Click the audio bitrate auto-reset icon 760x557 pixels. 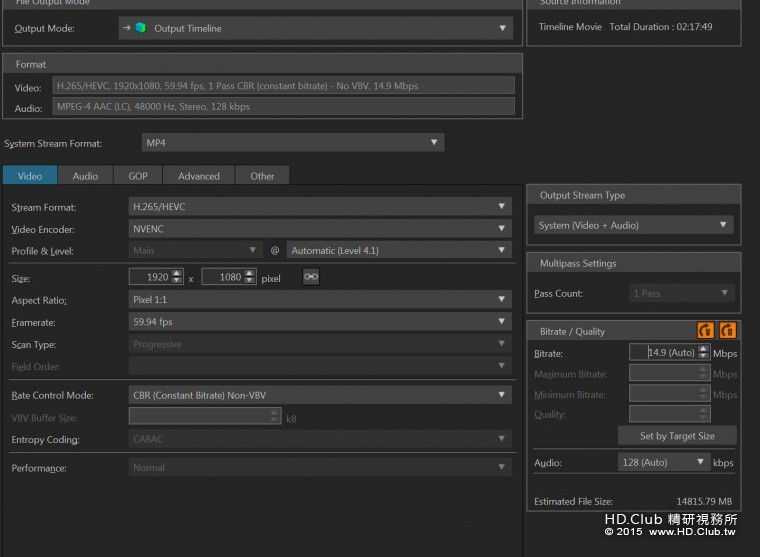click(x=727, y=330)
